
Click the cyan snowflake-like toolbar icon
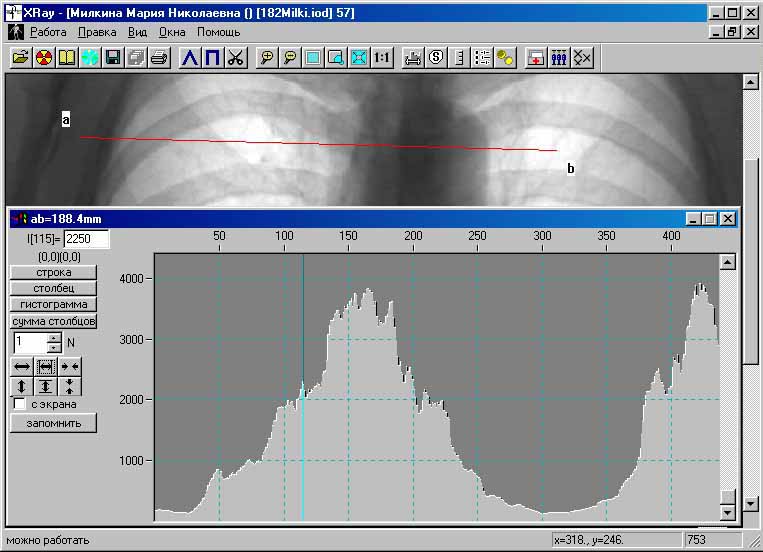tap(90, 58)
